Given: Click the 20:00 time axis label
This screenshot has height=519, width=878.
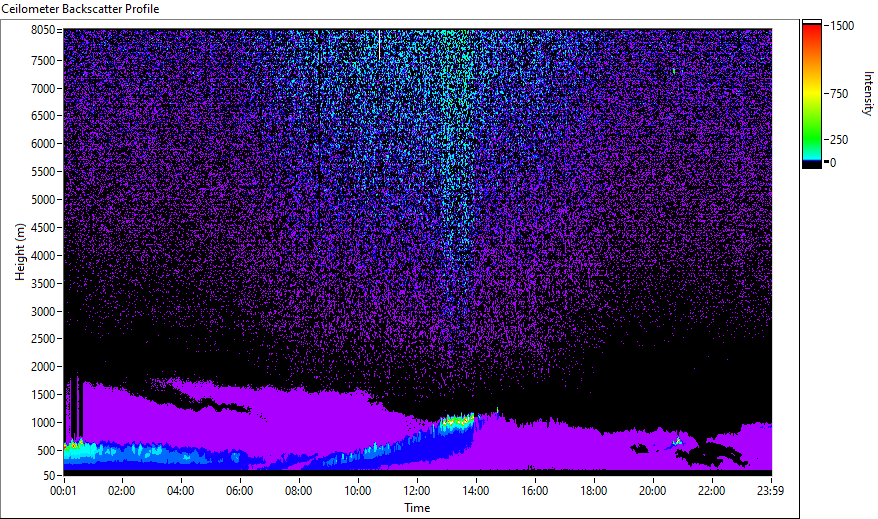Looking at the screenshot, I should pyautogui.click(x=653, y=491).
